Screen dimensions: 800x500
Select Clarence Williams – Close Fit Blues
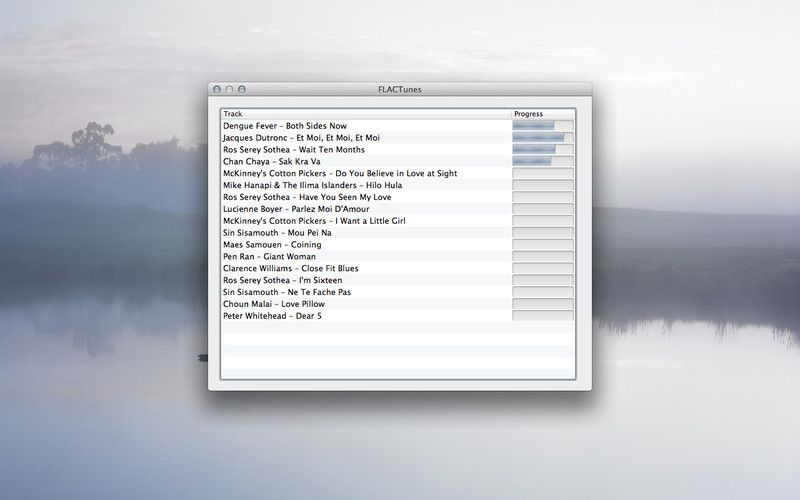point(366,268)
